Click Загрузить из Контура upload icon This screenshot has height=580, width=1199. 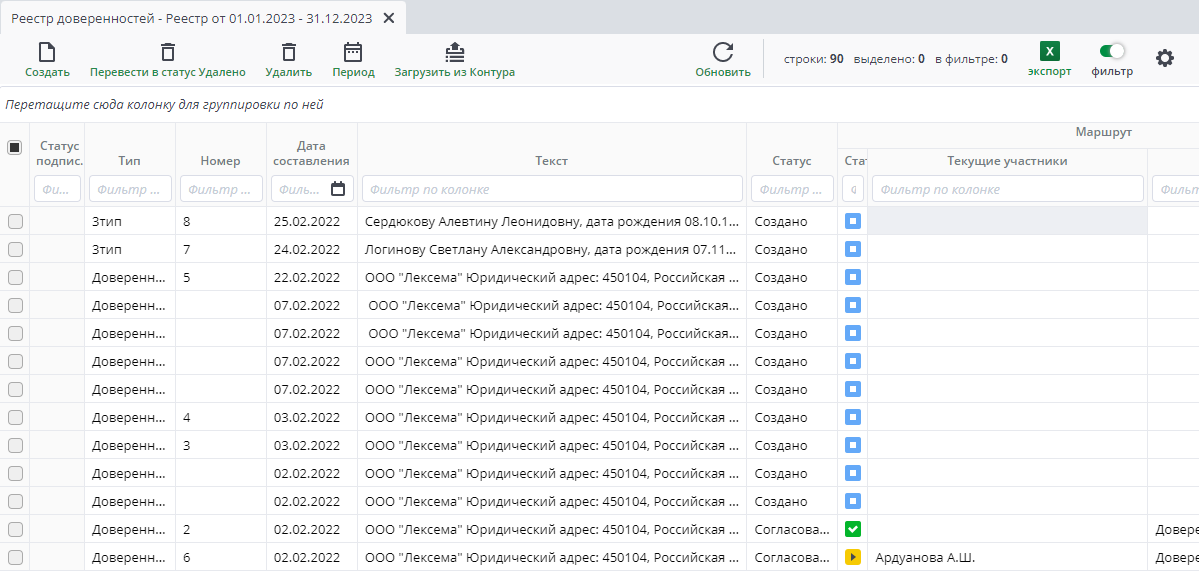pyautogui.click(x=455, y=52)
